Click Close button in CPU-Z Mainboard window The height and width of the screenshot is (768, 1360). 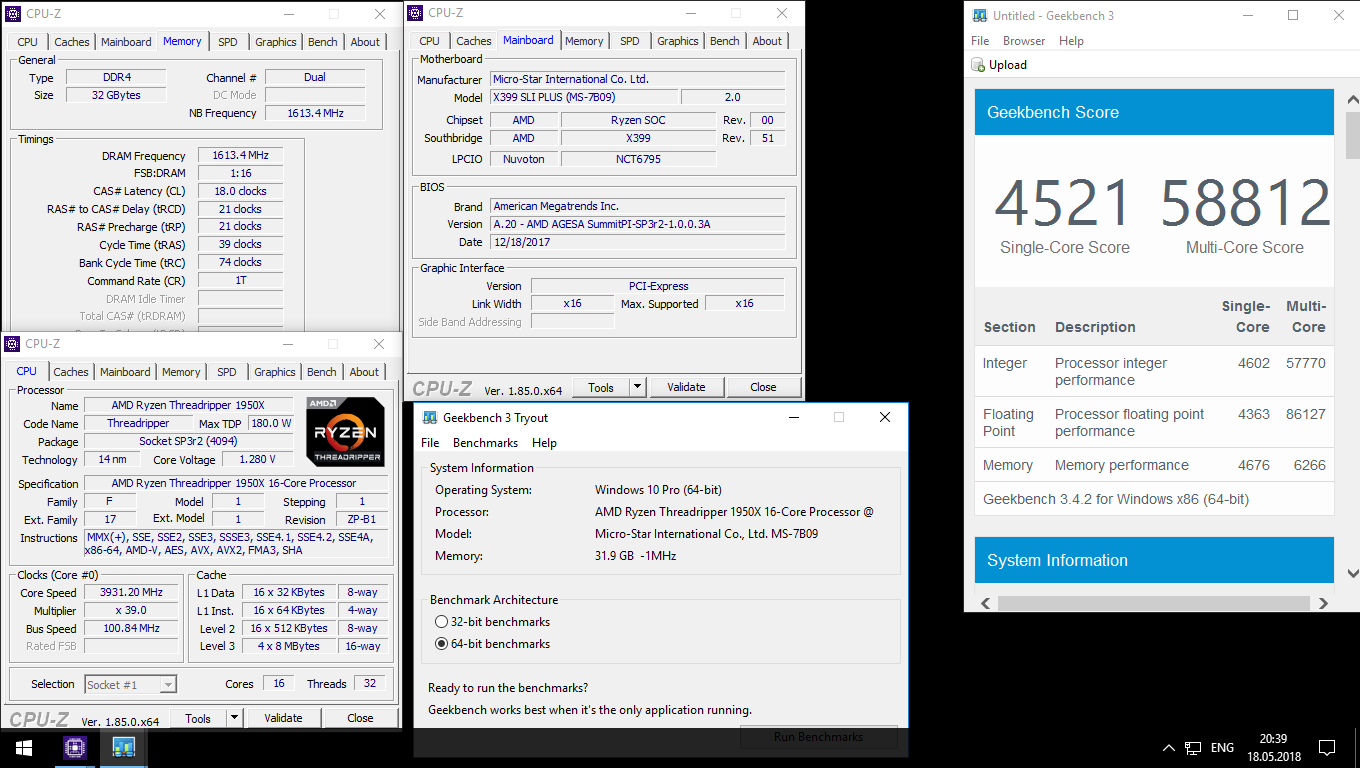point(763,387)
